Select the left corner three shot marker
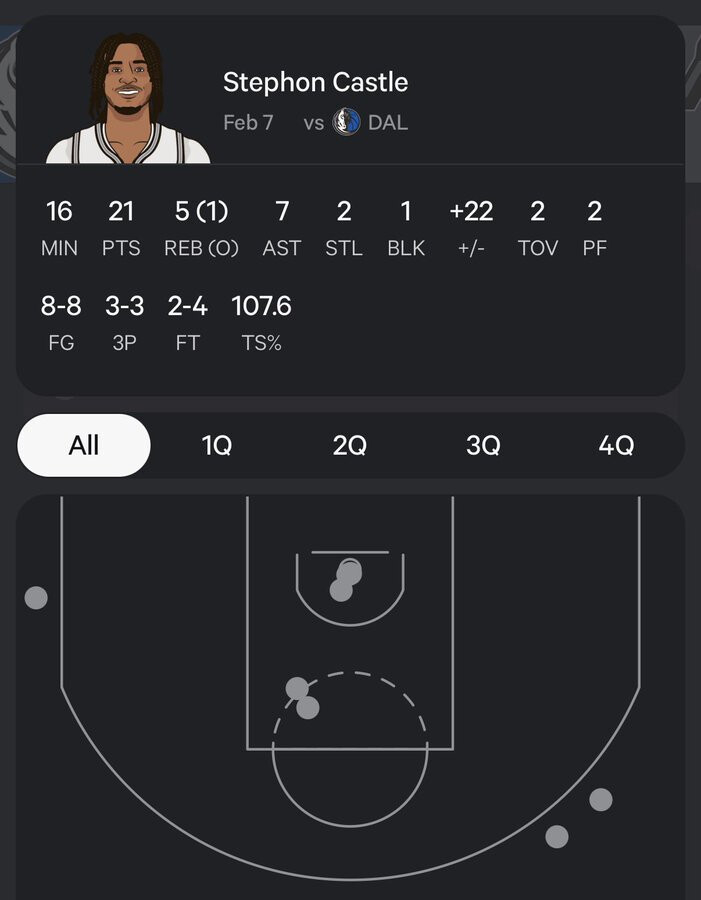 click(36, 598)
